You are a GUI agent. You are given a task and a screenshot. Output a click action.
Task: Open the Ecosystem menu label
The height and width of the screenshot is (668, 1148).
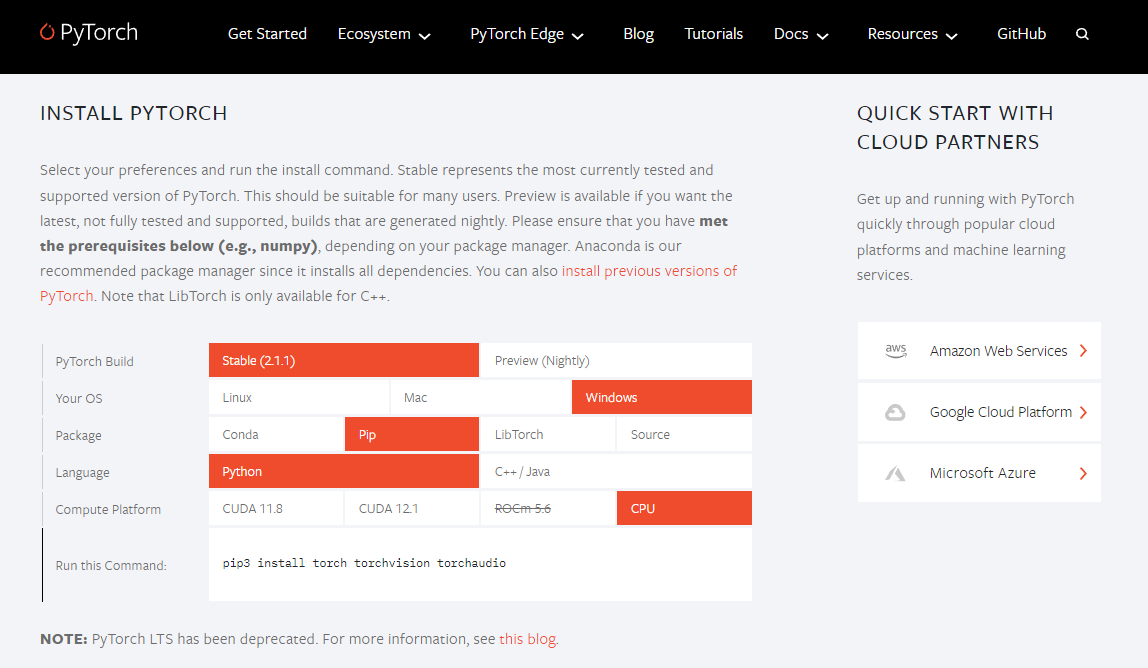click(x=374, y=34)
